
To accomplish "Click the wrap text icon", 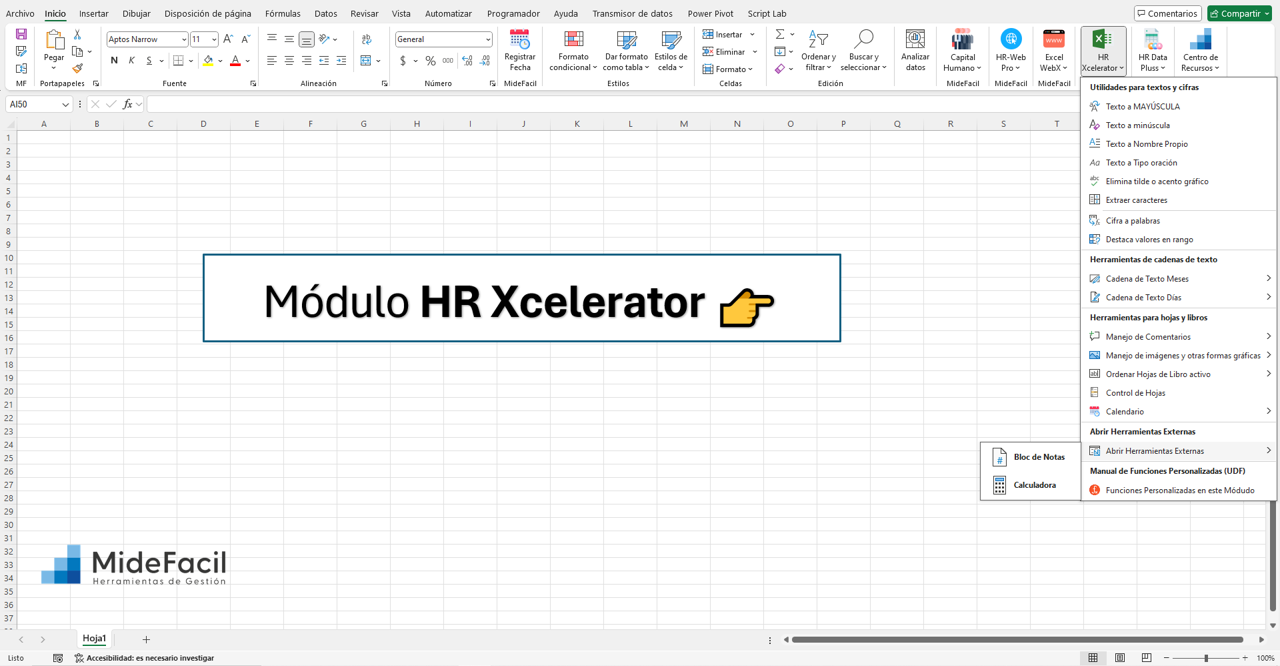I will point(366,39).
